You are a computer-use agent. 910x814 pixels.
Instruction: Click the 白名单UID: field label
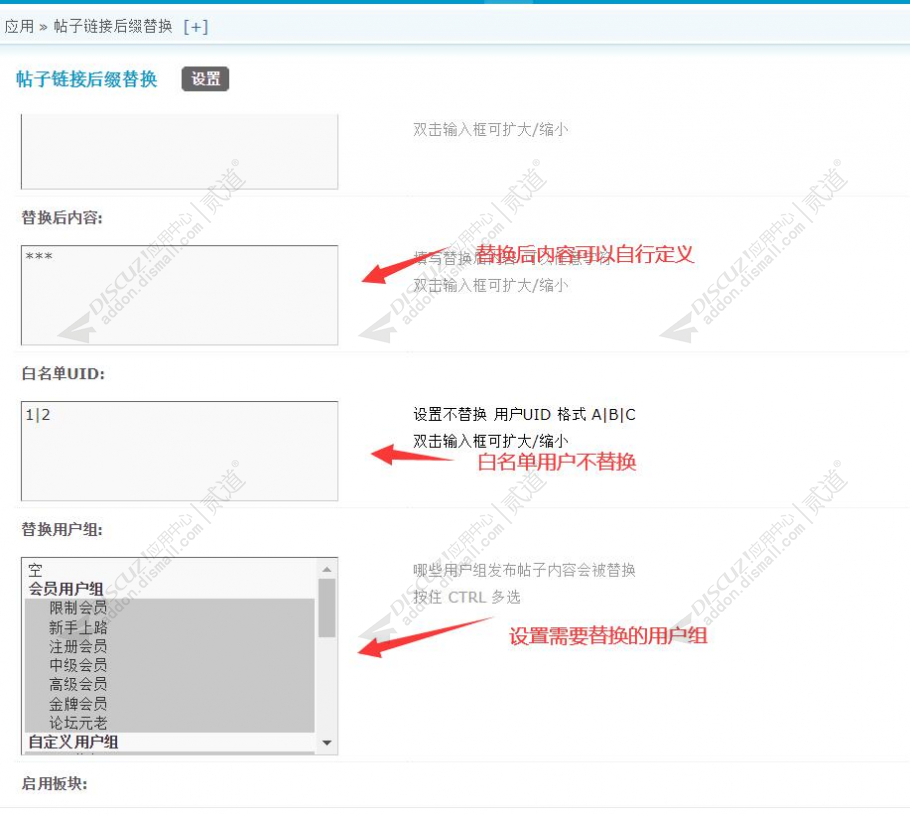tap(63, 374)
